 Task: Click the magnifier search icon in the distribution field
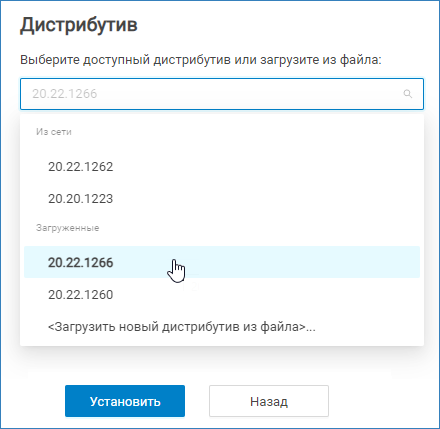(x=407, y=94)
